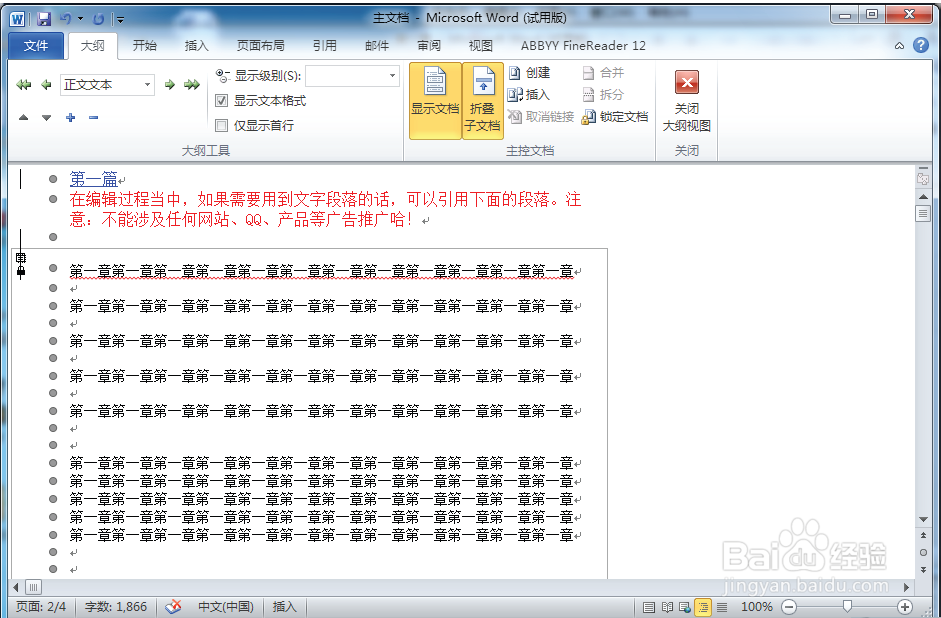Switch to Full Screen Reading view icon
941x618 pixels.
point(667,607)
